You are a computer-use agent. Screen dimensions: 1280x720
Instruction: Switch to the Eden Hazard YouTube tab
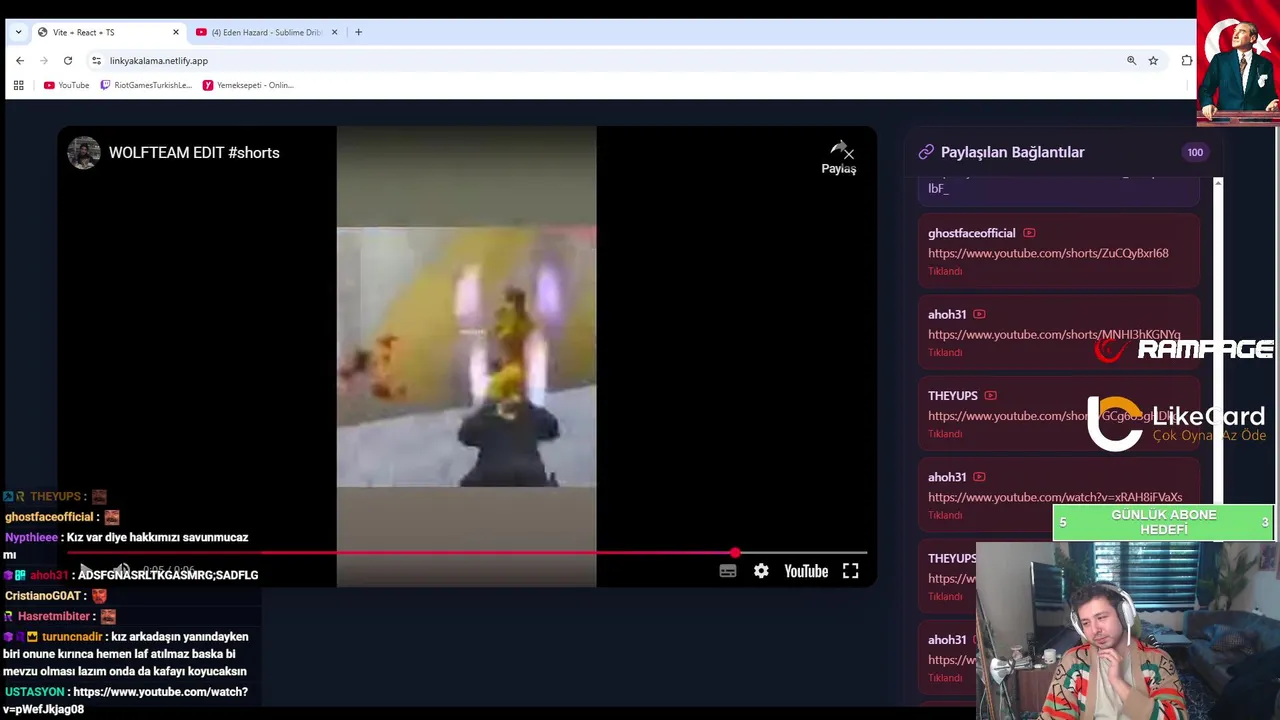(266, 32)
